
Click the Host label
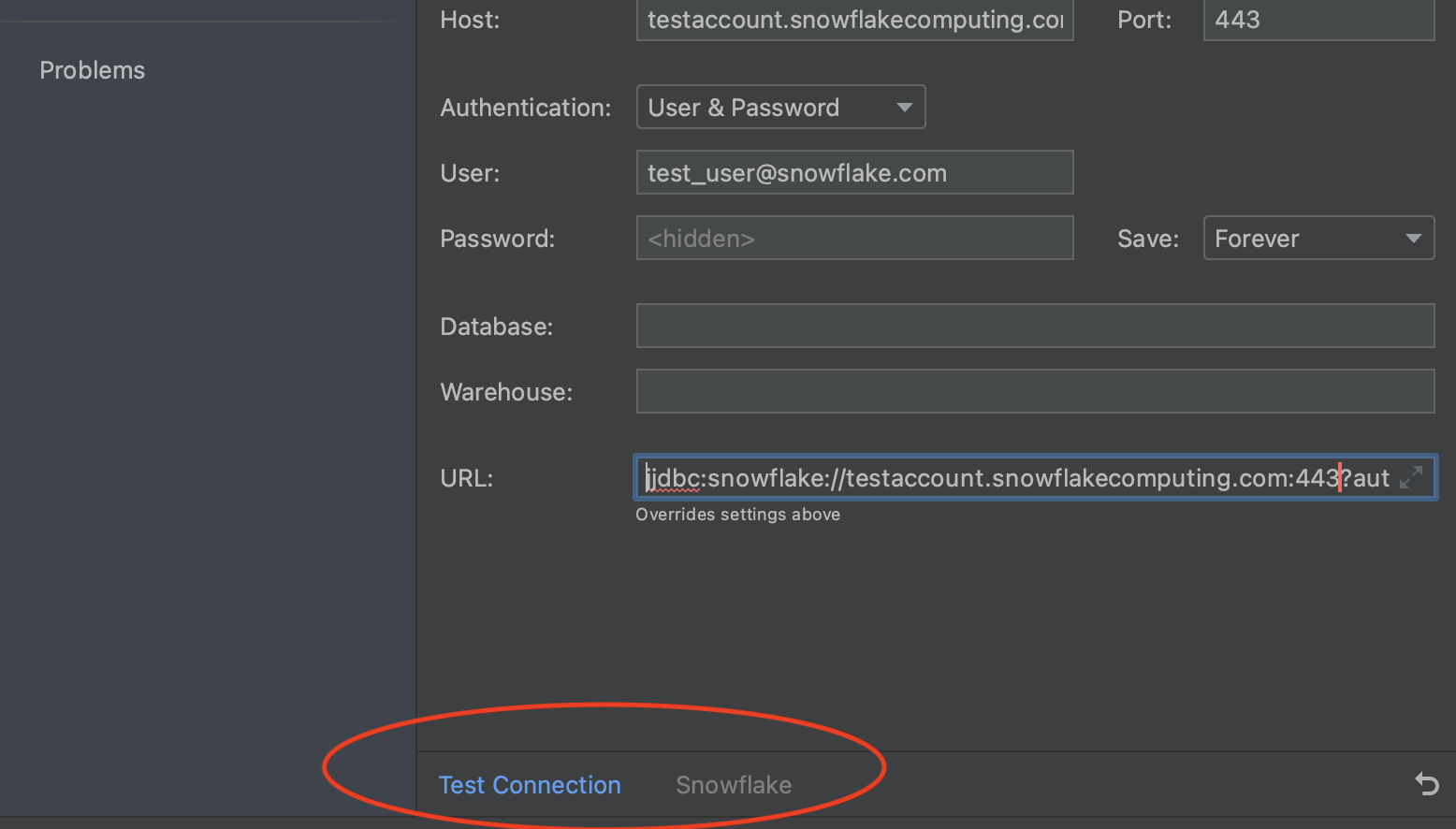470,20
